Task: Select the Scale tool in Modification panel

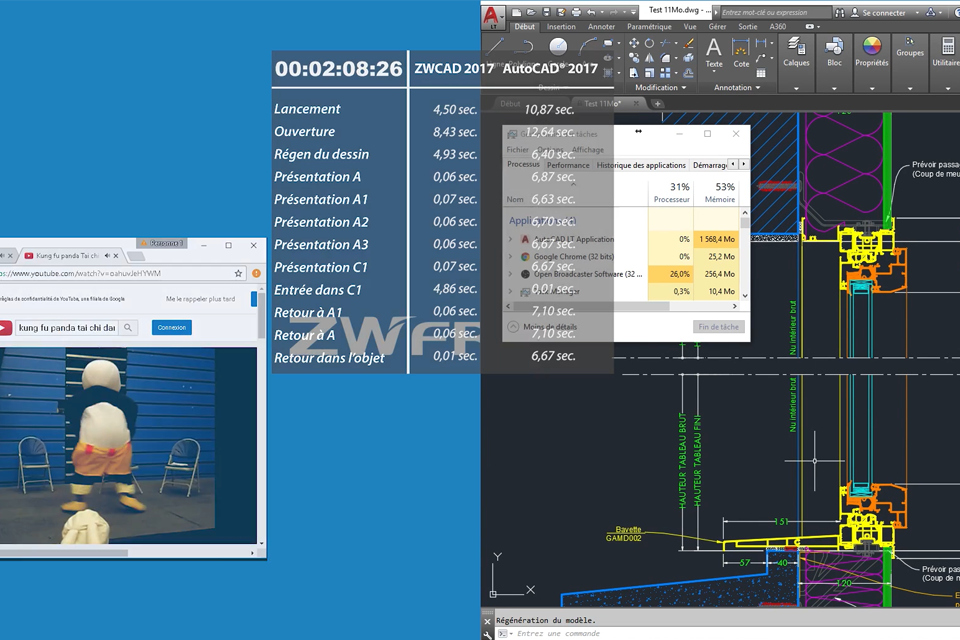Action: [649, 73]
